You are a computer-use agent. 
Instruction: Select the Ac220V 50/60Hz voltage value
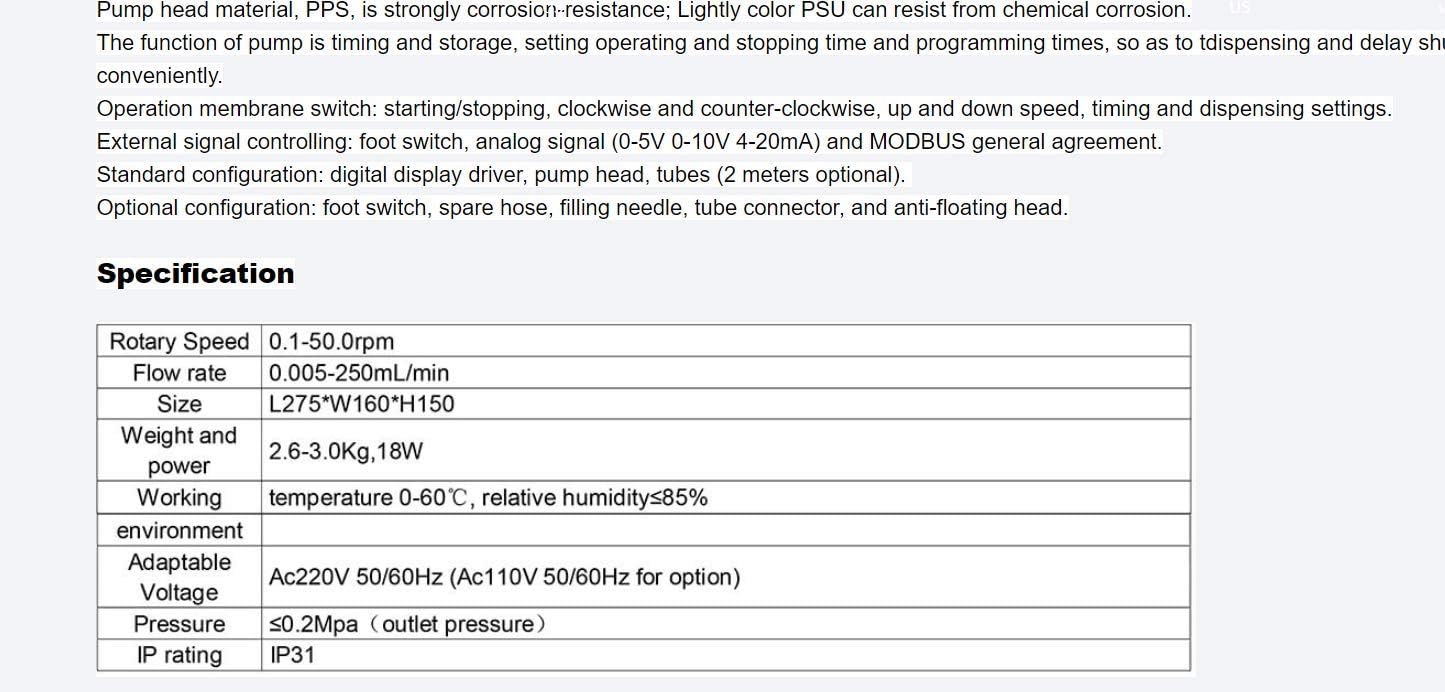(504, 577)
